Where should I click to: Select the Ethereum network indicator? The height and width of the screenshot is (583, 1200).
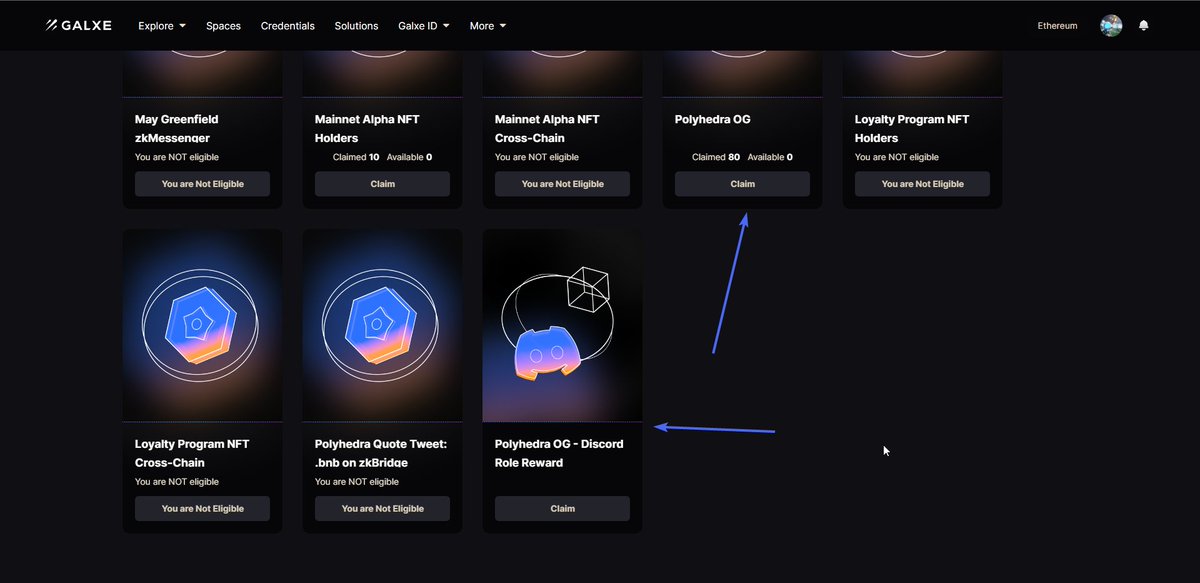[1057, 25]
